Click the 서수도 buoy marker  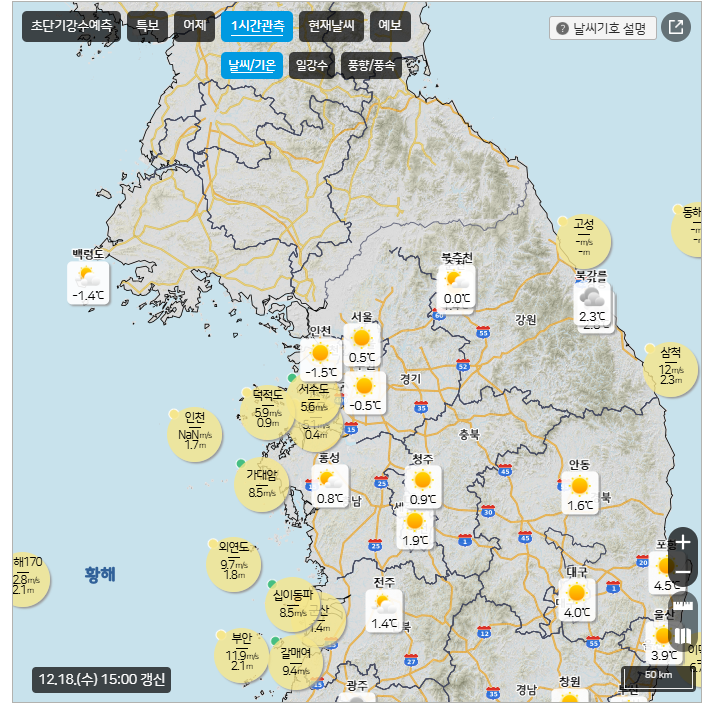(314, 399)
